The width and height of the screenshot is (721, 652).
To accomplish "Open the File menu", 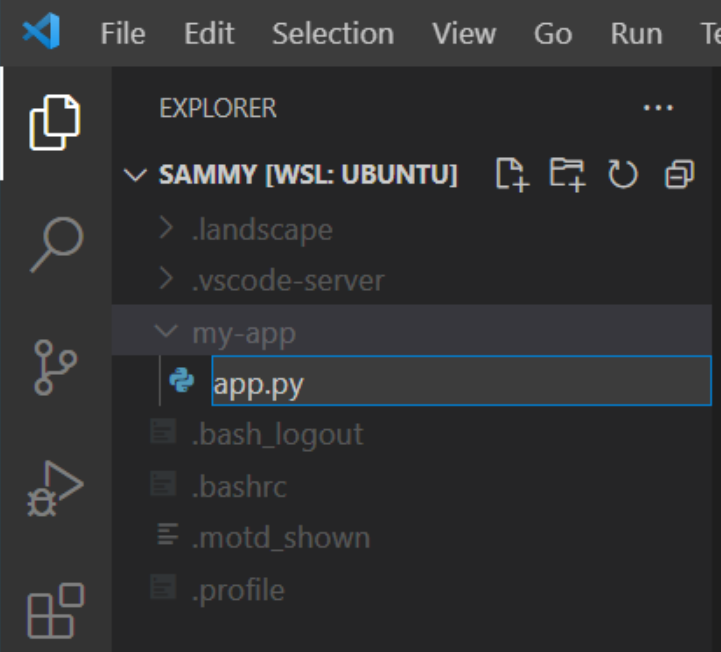I will tap(123, 34).
